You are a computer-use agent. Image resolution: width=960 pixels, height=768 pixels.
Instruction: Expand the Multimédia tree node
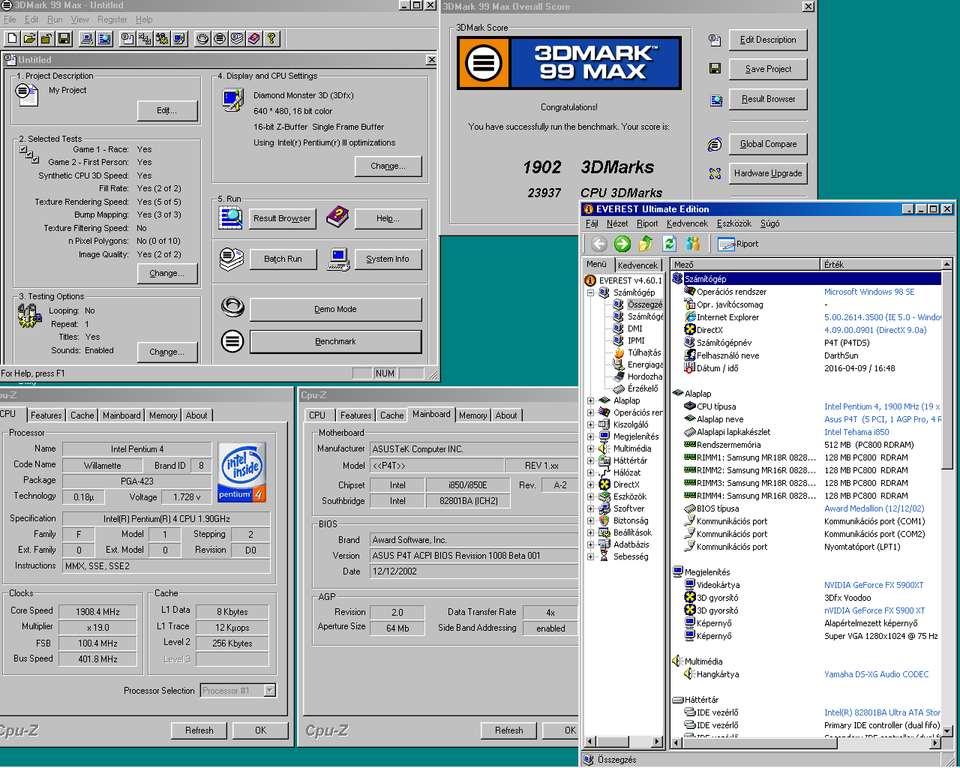click(x=591, y=449)
